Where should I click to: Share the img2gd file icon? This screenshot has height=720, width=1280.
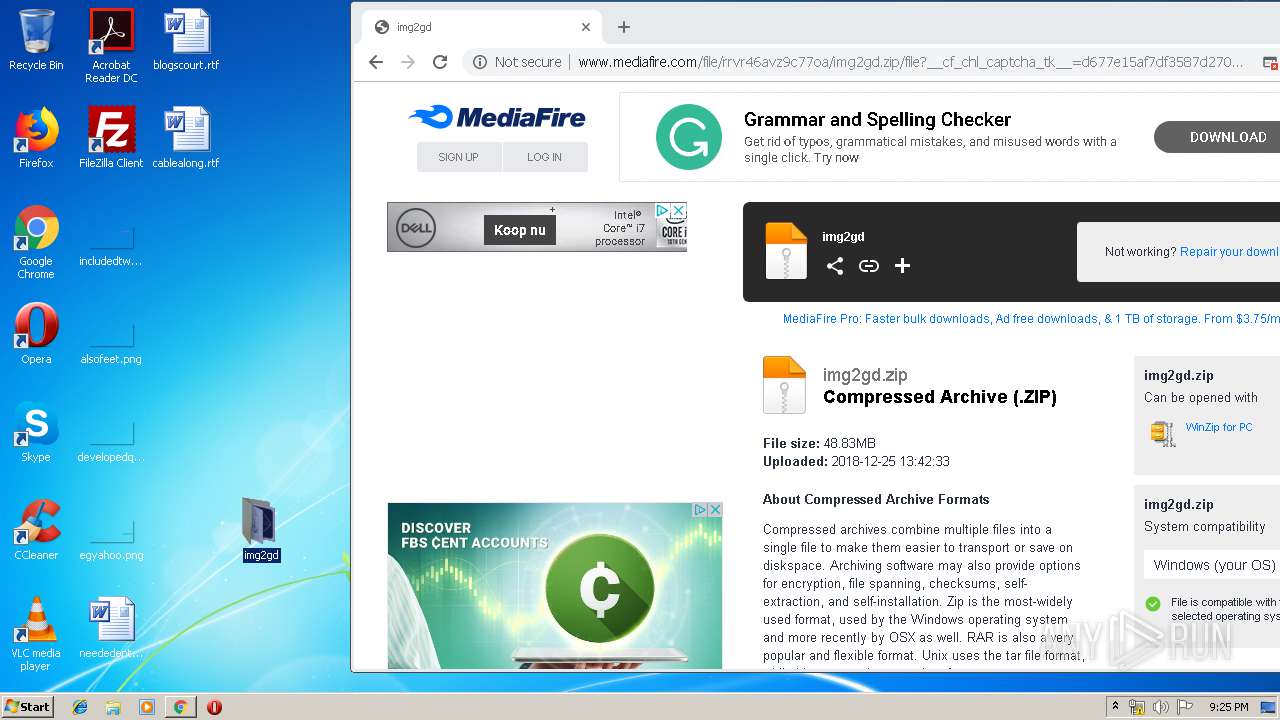click(835, 265)
